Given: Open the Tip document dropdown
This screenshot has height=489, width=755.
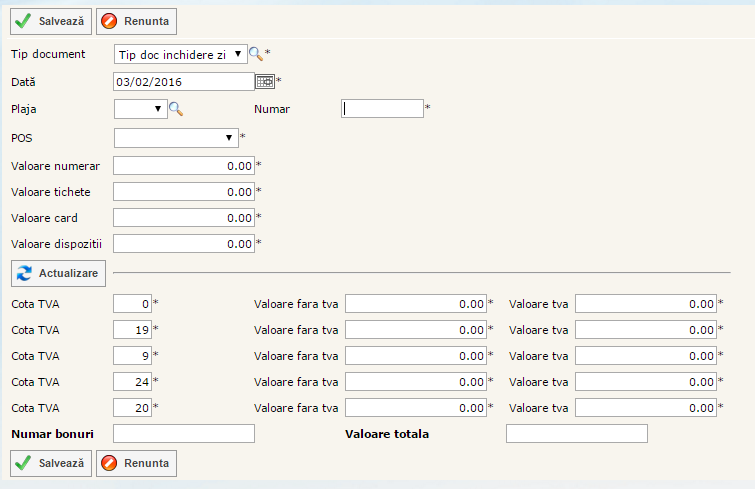Looking at the screenshot, I should [x=180, y=54].
